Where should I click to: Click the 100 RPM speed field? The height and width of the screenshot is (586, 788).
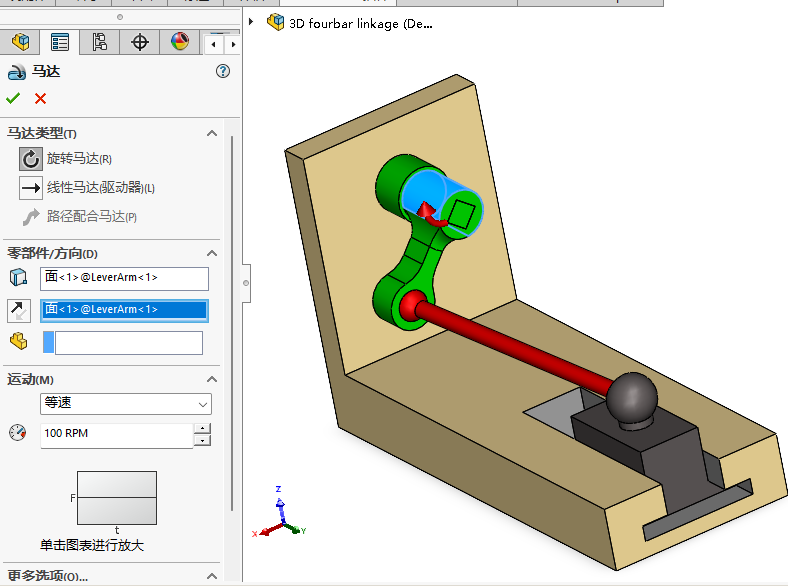(115, 434)
